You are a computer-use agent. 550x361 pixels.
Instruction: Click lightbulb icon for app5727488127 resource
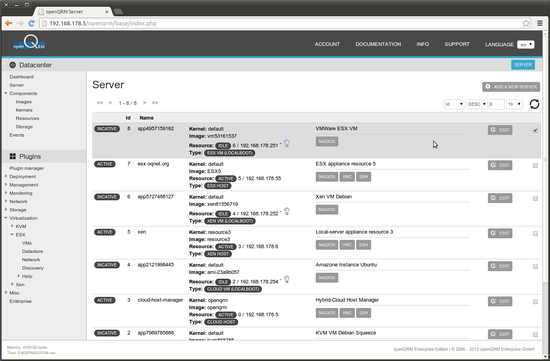(287, 211)
